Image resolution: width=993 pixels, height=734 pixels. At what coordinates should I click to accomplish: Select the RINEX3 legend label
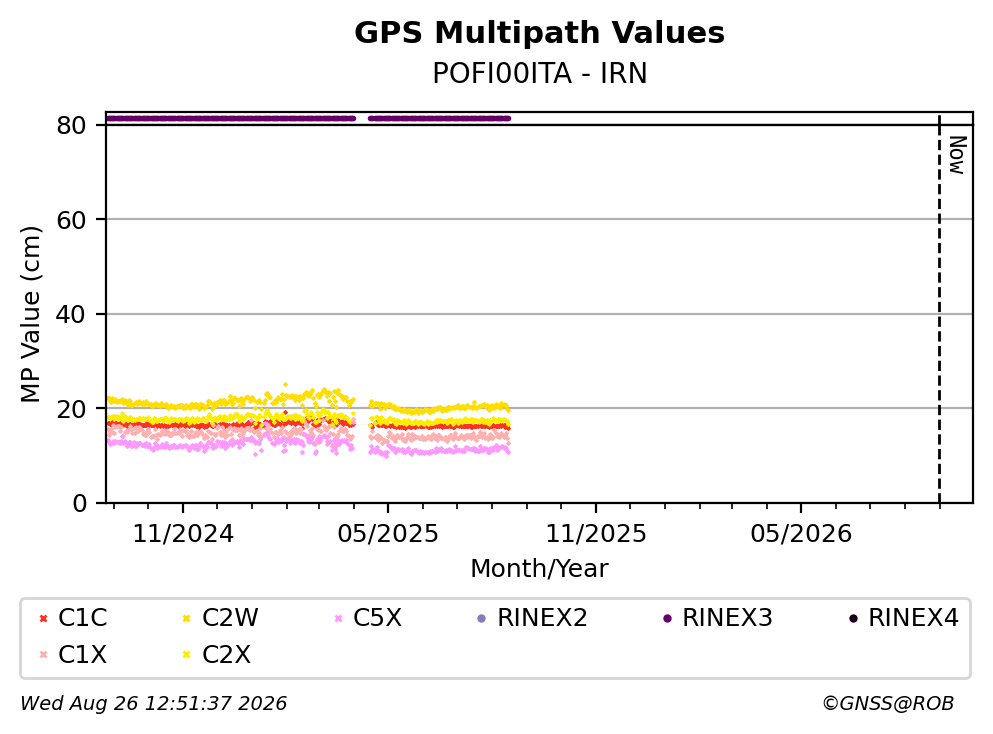pyautogui.click(x=727, y=618)
